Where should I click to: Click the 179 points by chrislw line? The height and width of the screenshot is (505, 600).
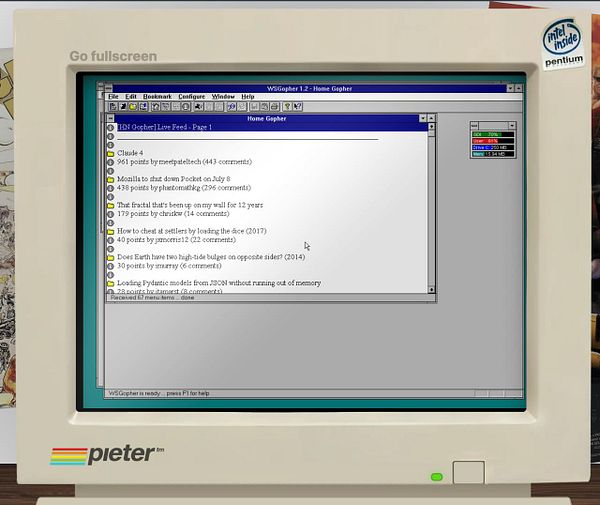[x=173, y=214]
